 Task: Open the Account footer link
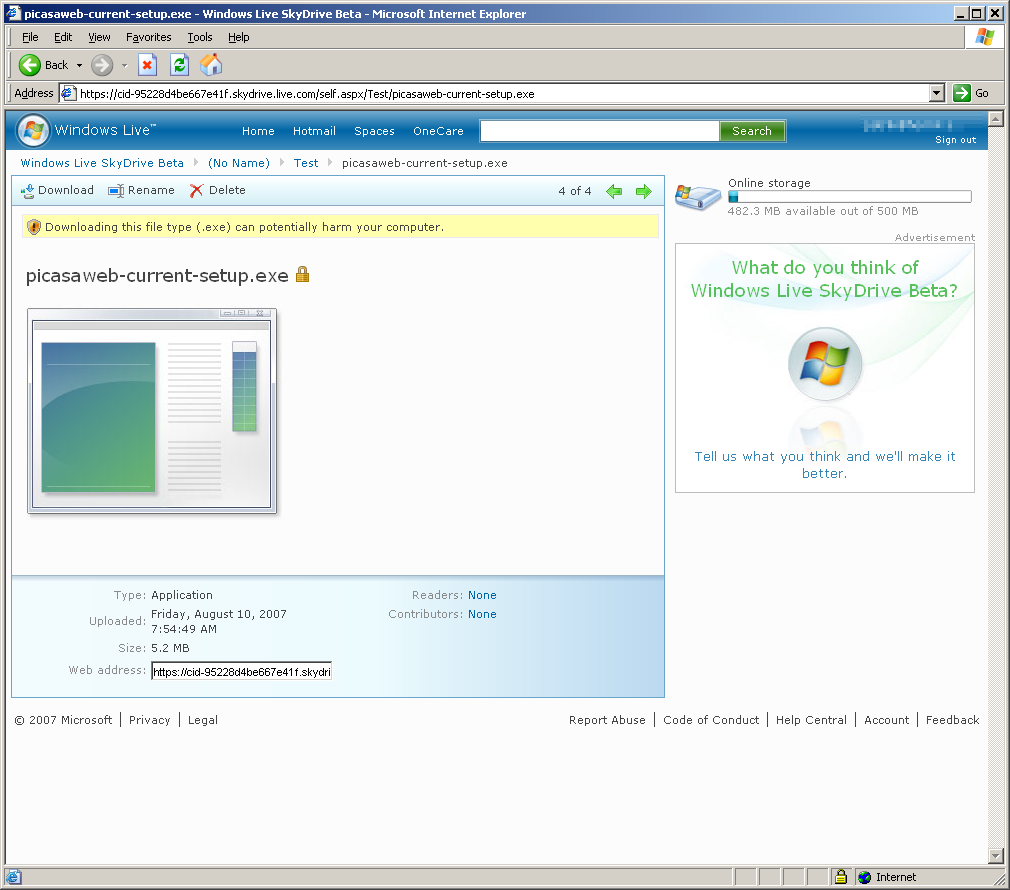point(886,720)
